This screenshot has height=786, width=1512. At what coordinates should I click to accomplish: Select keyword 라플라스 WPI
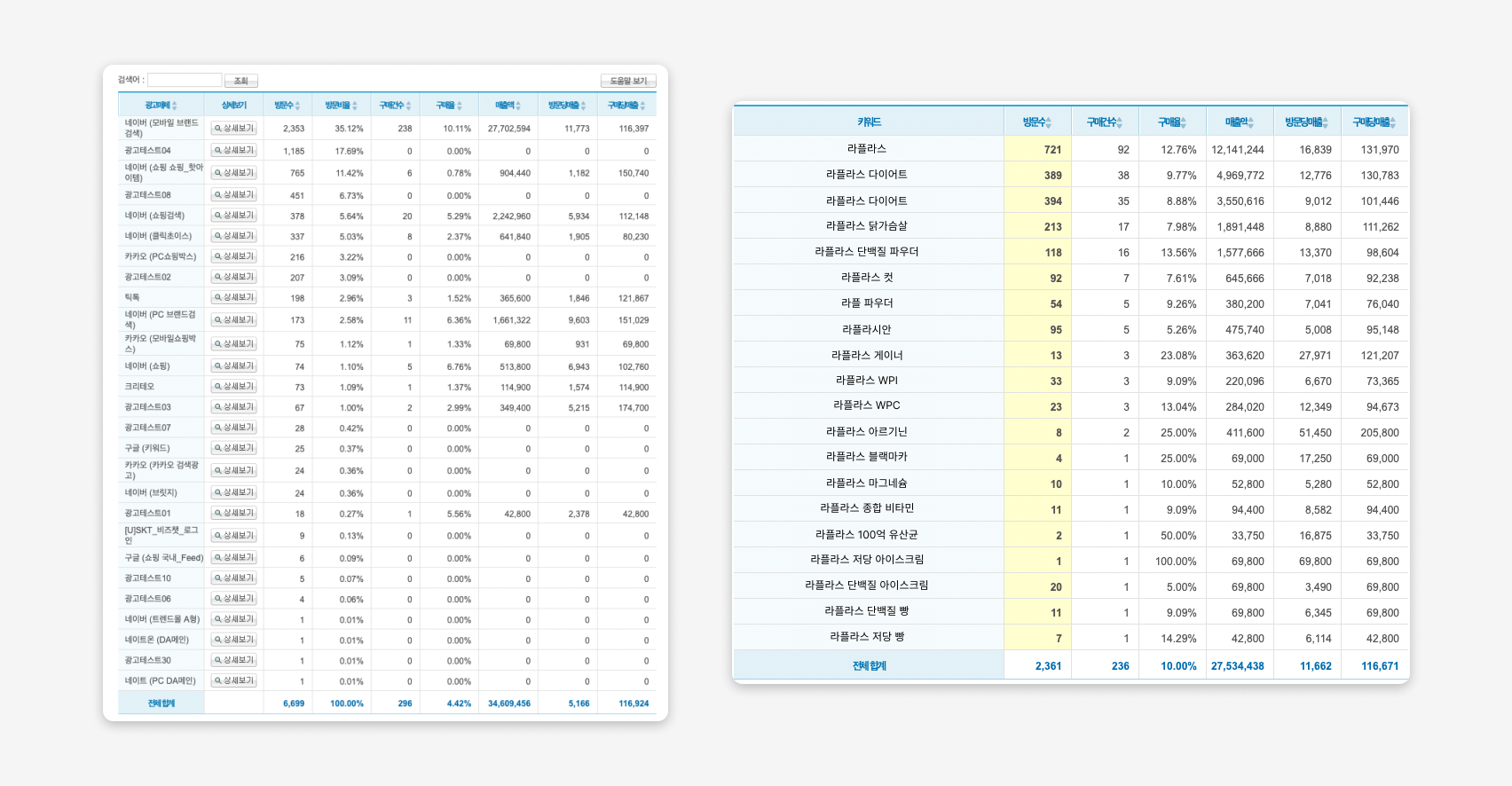coord(867,381)
